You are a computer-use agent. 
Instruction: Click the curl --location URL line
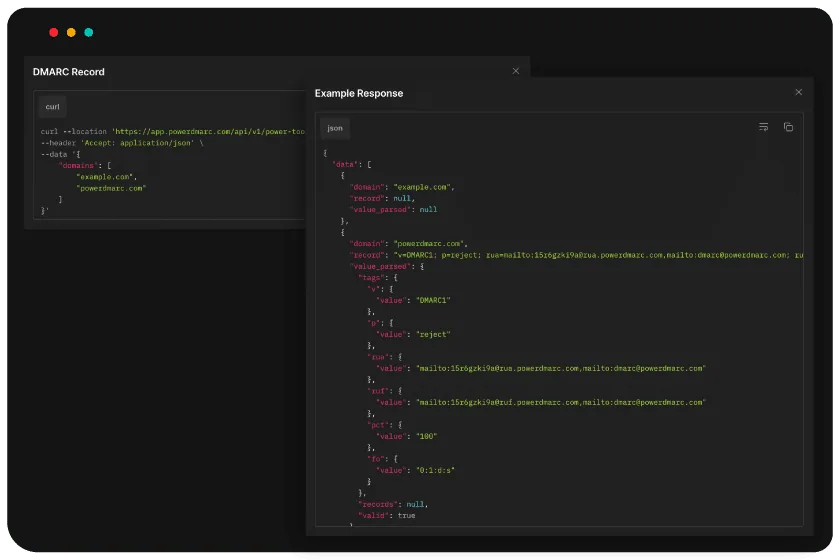pos(172,131)
